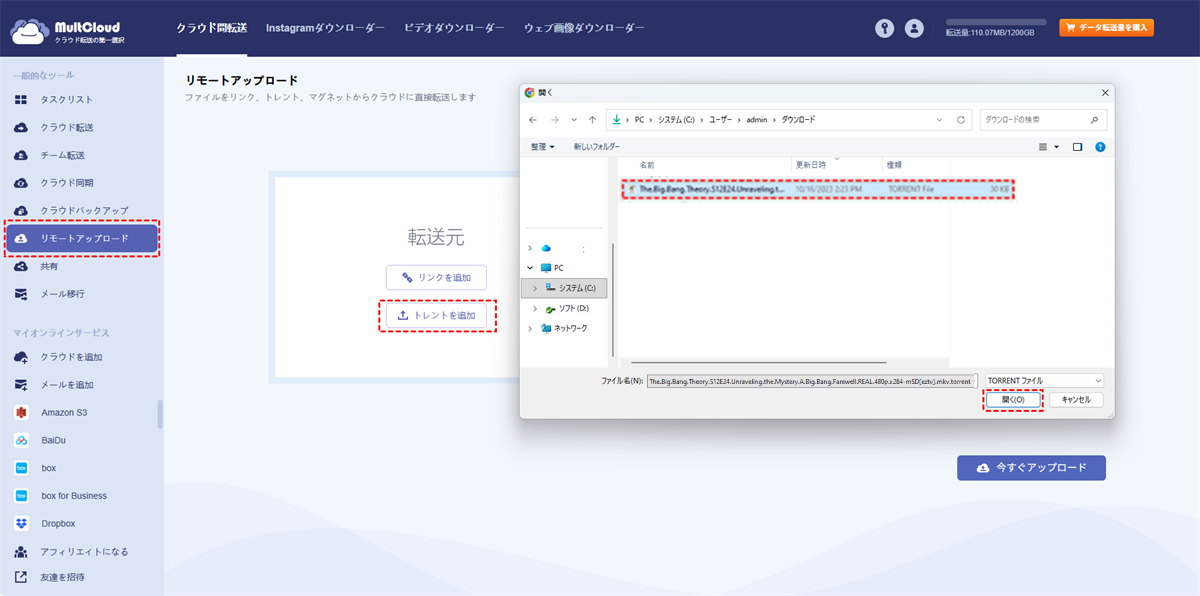Image resolution: width=1200 pixels, height=596 pixels.
Task: Open help icon in the file dialog
Action: pos(1100,146)
